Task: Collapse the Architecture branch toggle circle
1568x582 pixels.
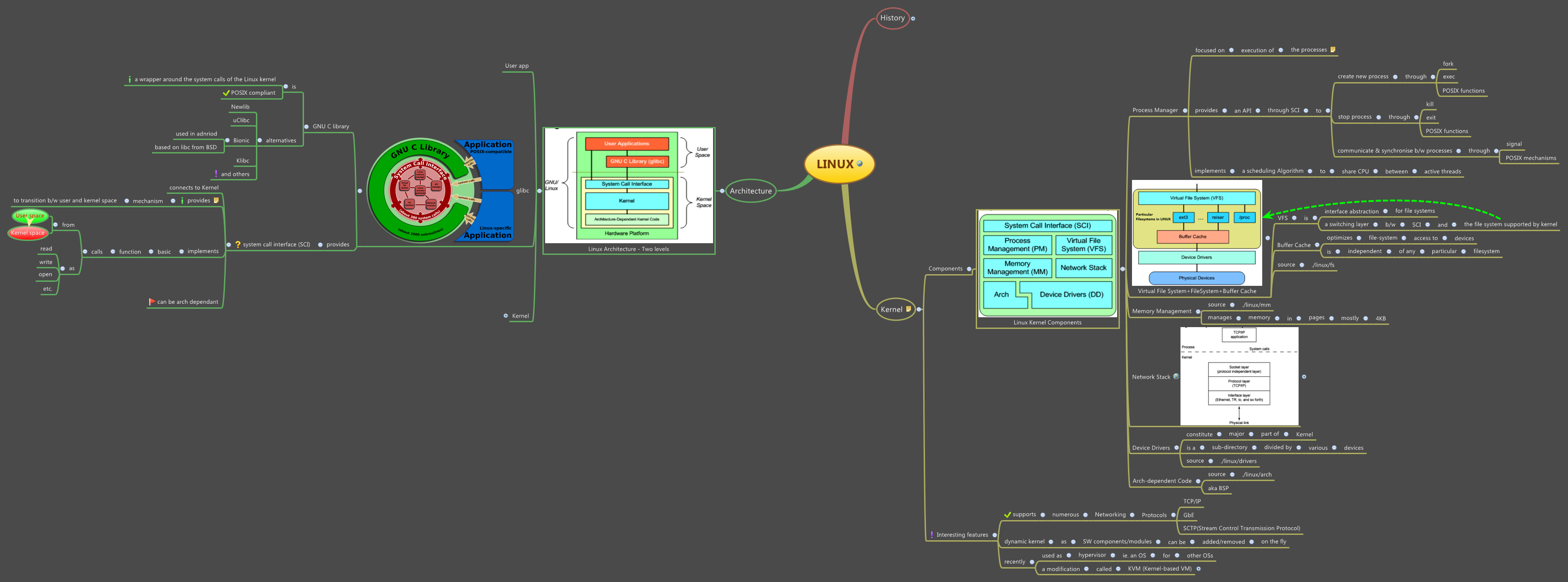Action: (x=722, y=192)
